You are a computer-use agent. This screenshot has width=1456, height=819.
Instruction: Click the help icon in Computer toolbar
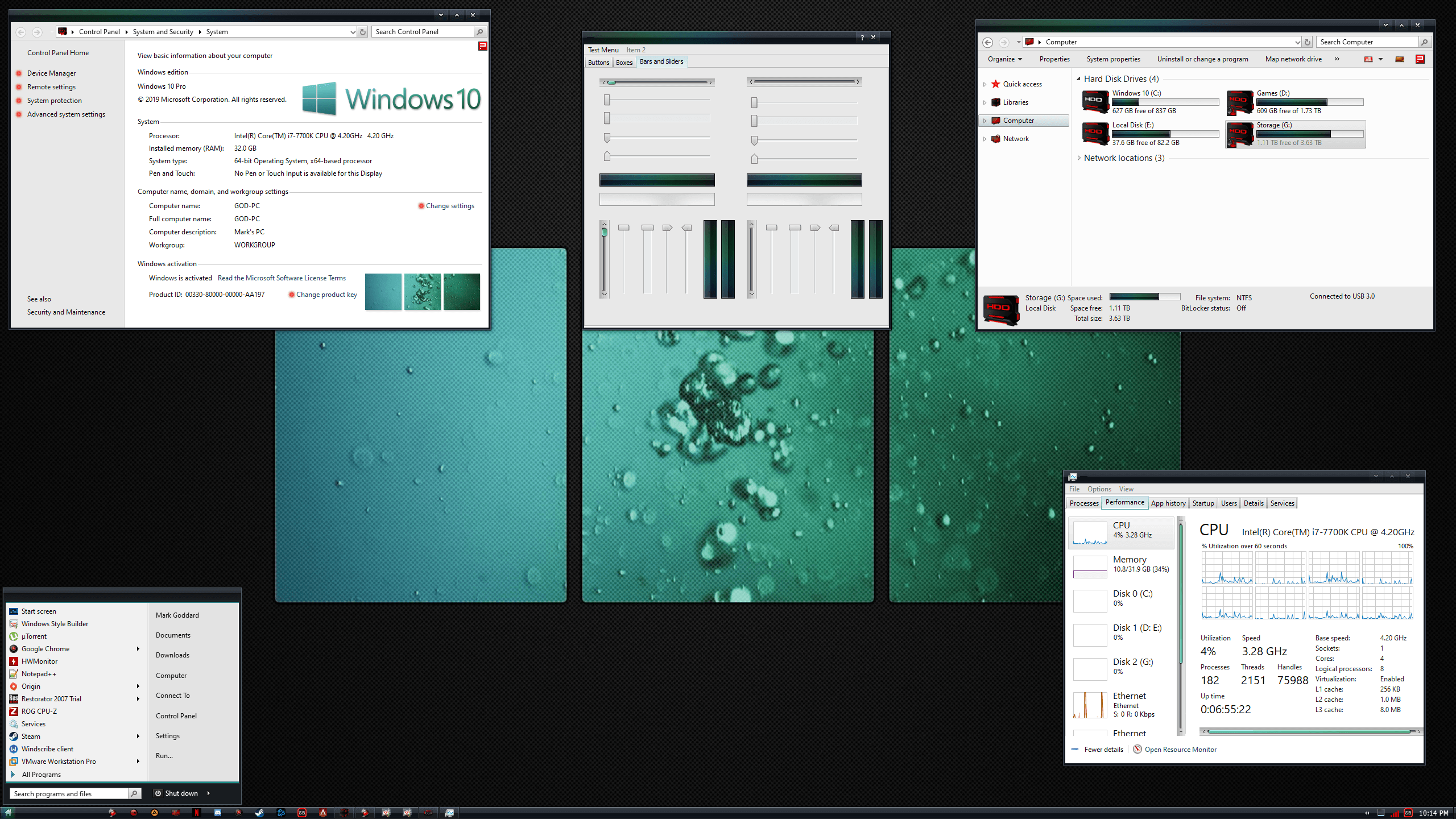click(x=1420, y=59)
